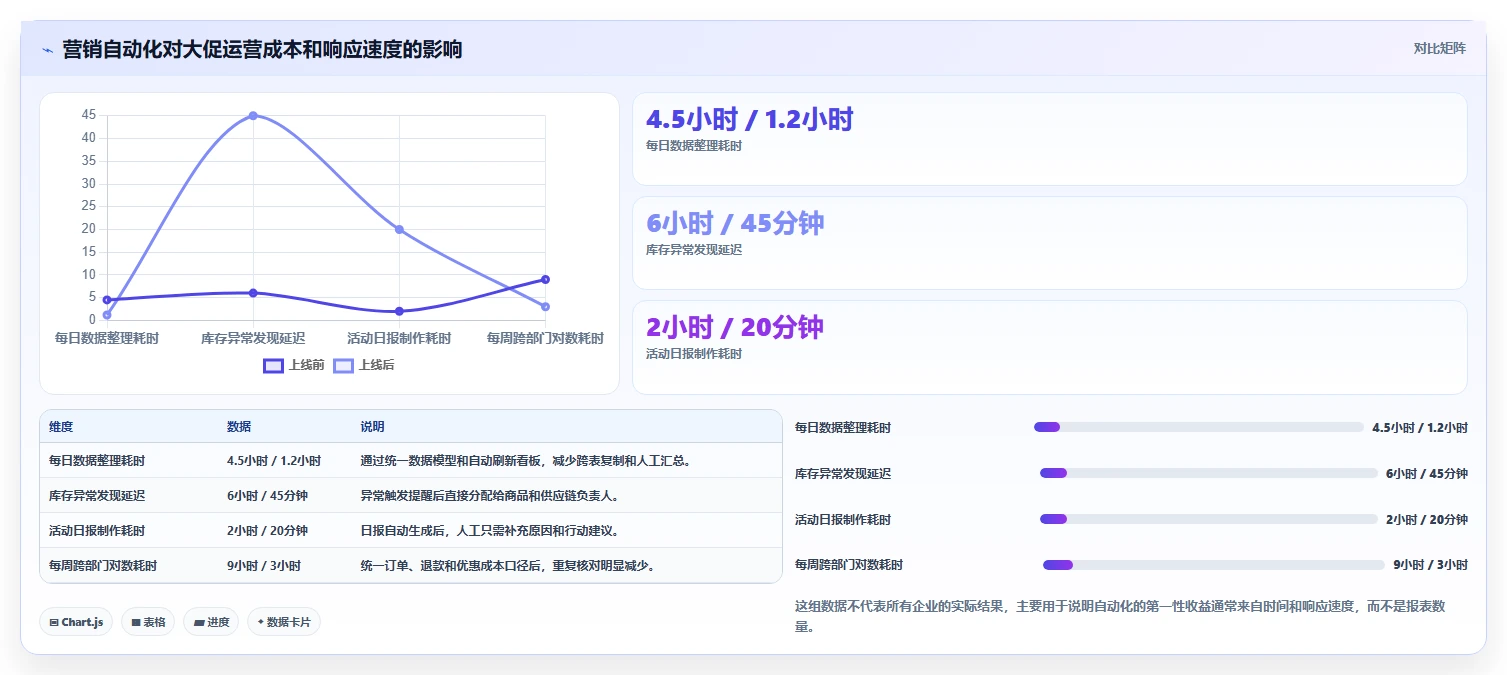Toggle the 上线后 legend item

coord(364,366)
